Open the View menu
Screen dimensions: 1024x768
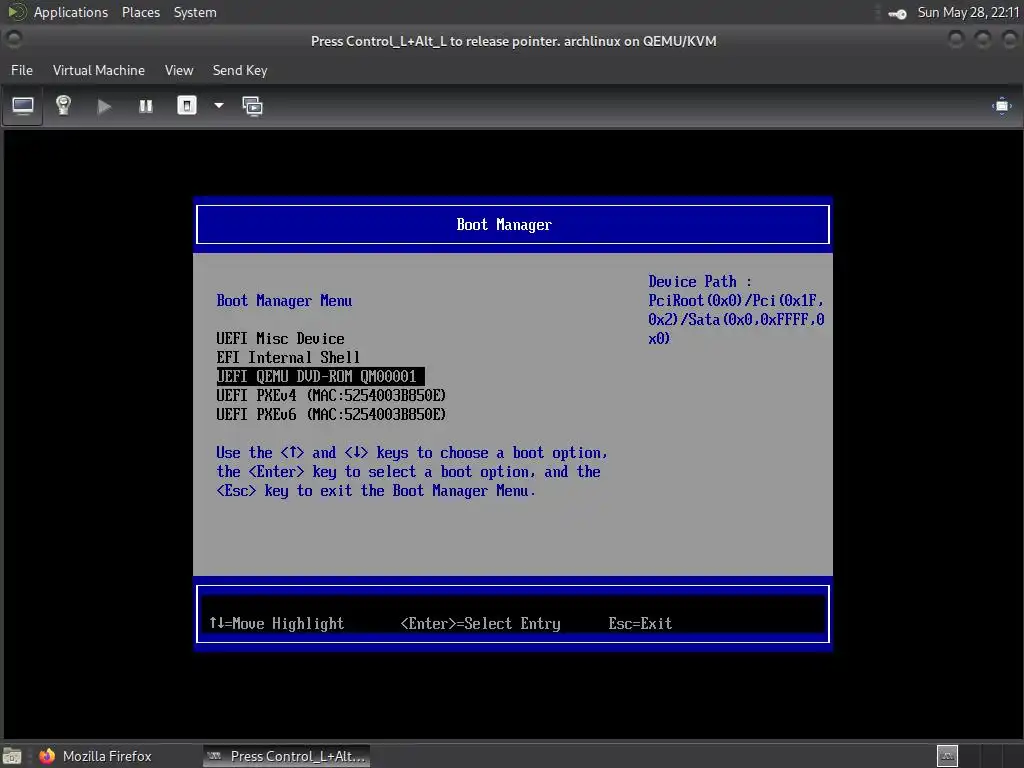(x=179, y=71)
